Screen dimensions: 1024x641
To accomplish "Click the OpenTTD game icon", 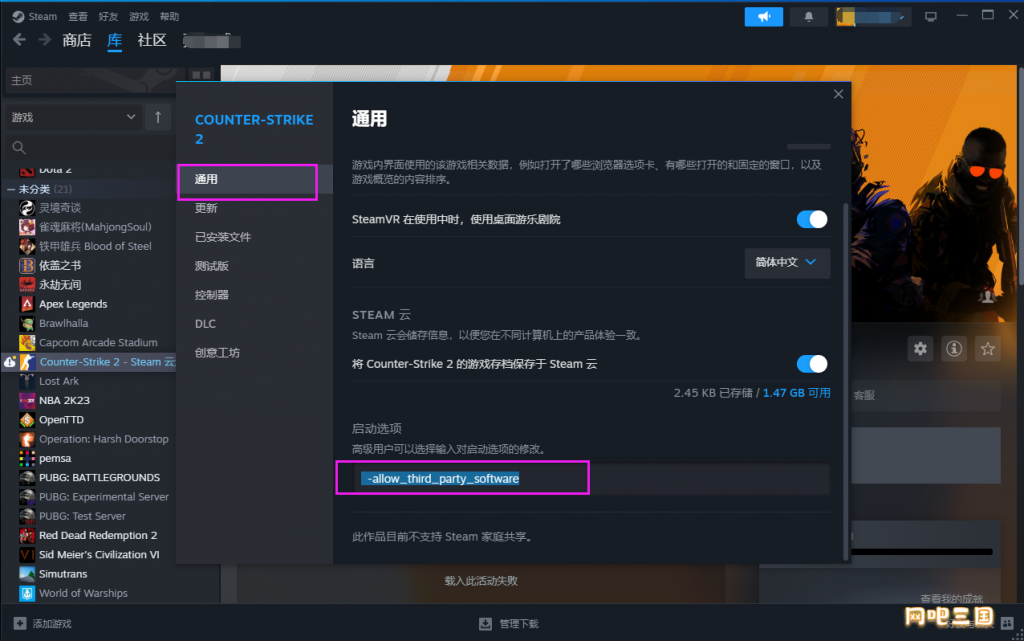I will point(27,420).
